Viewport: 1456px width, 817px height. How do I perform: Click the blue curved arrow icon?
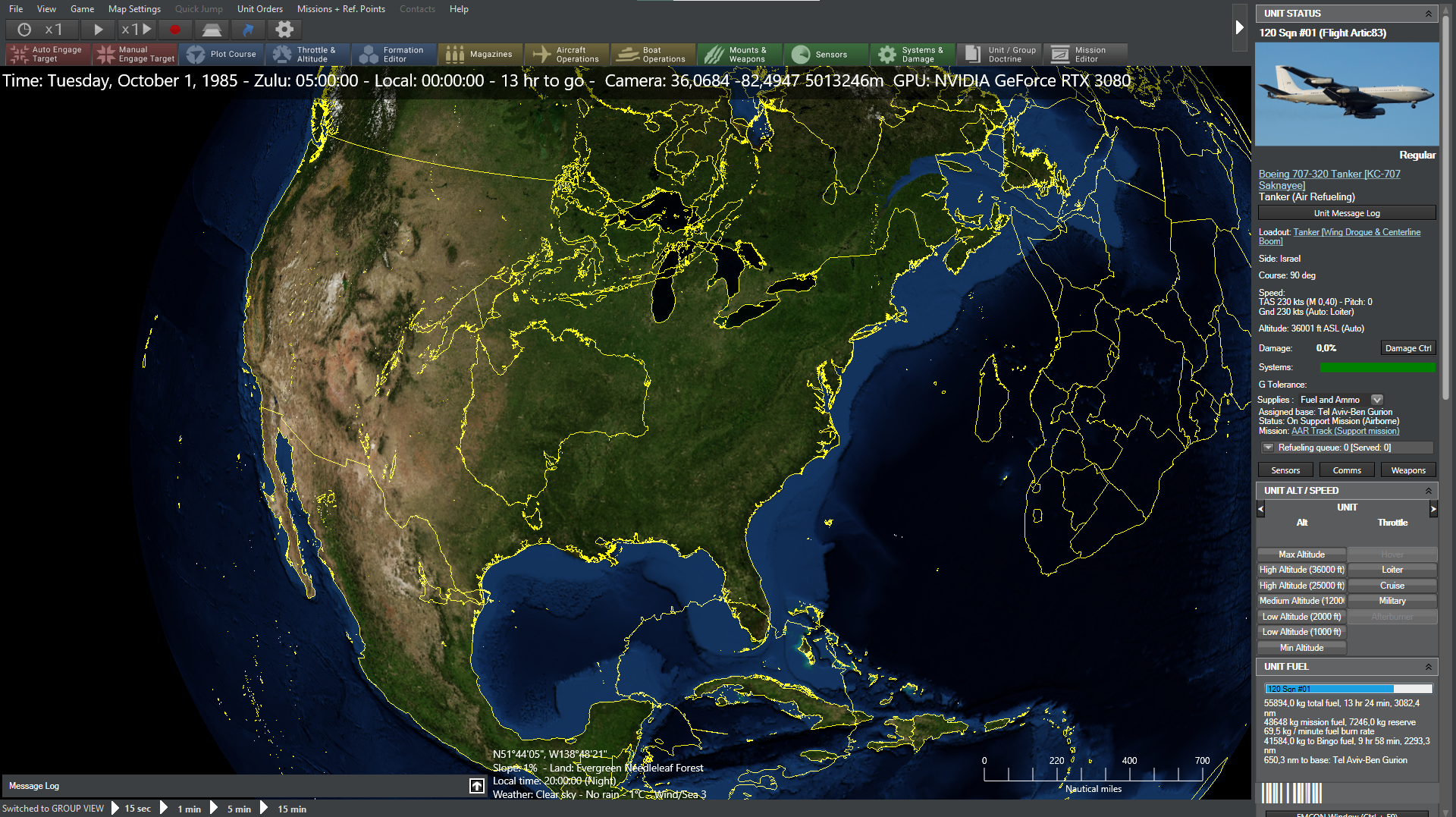[x=248, y=30]
